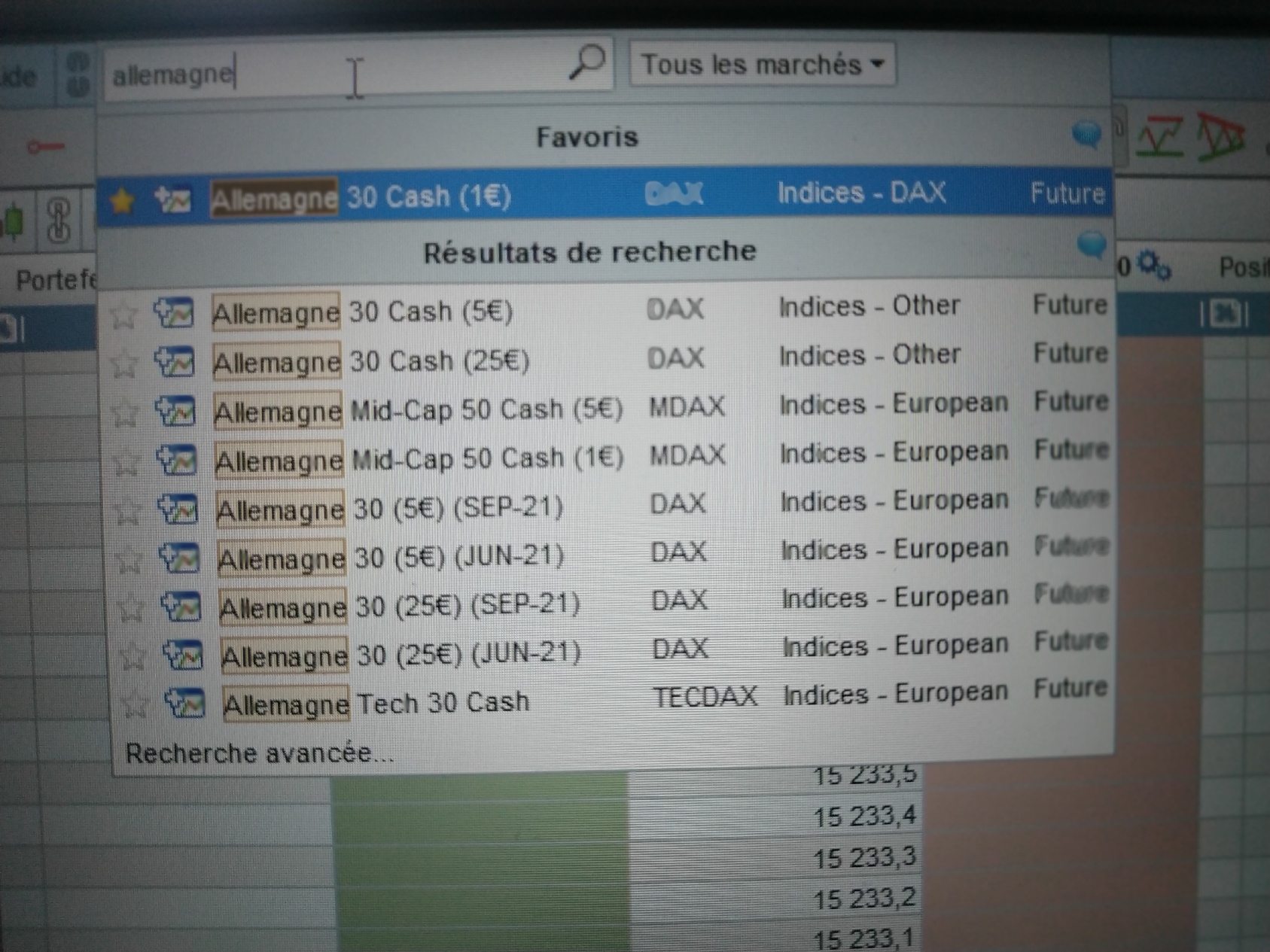Click speech bubble beside Résultats de recherche
The width and height of the screenshot is (1270, 952).
tap(1091, 245)
